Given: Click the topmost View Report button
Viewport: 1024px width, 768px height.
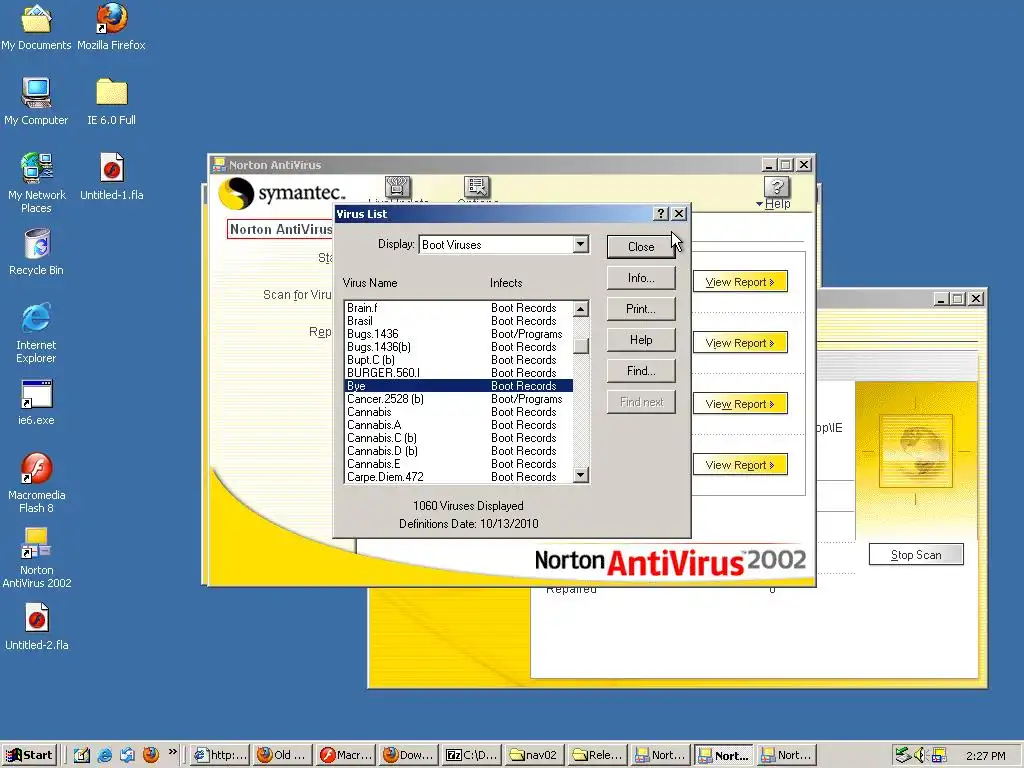Looking at the screenshot, I should 740,282.
